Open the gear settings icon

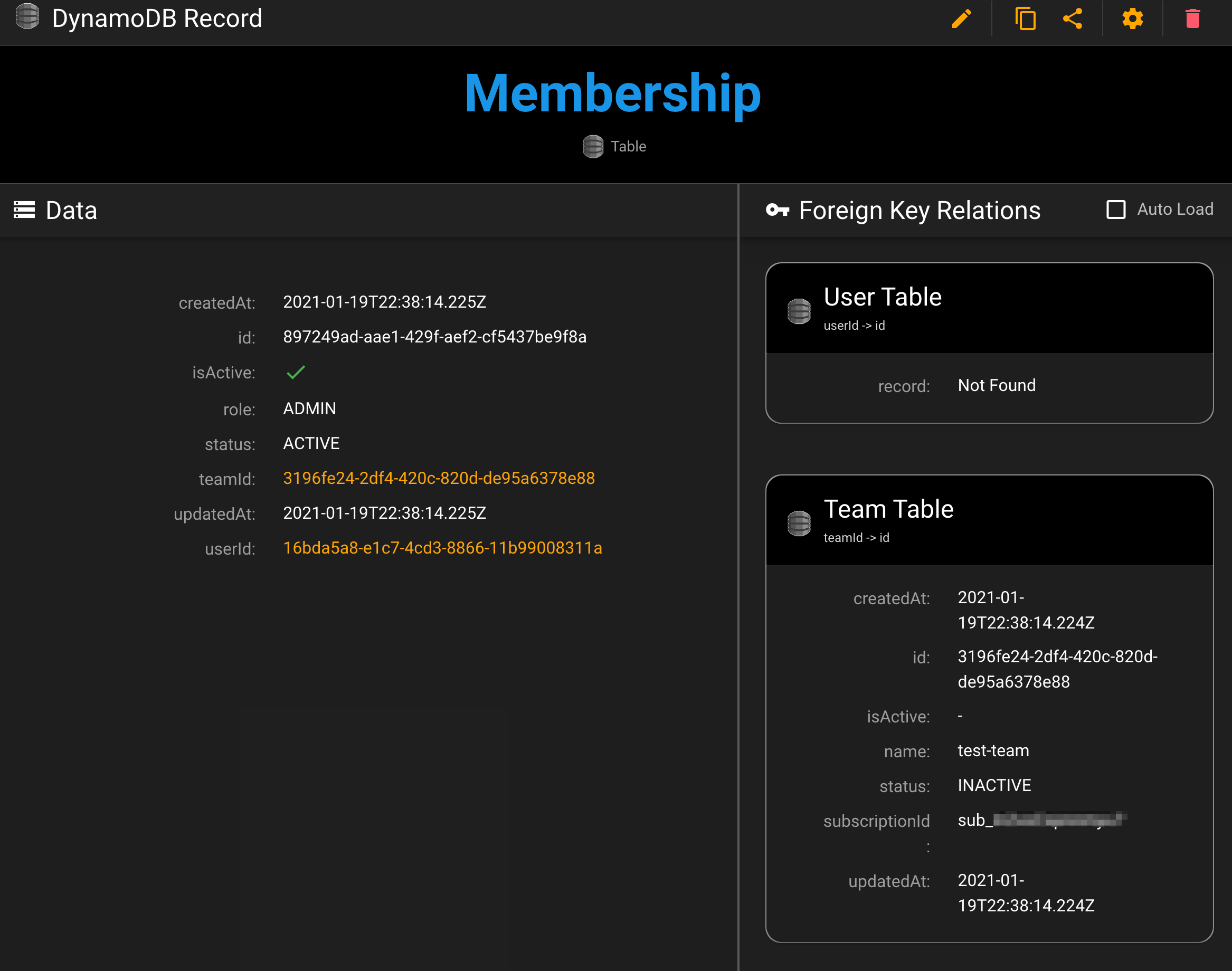1132,19
